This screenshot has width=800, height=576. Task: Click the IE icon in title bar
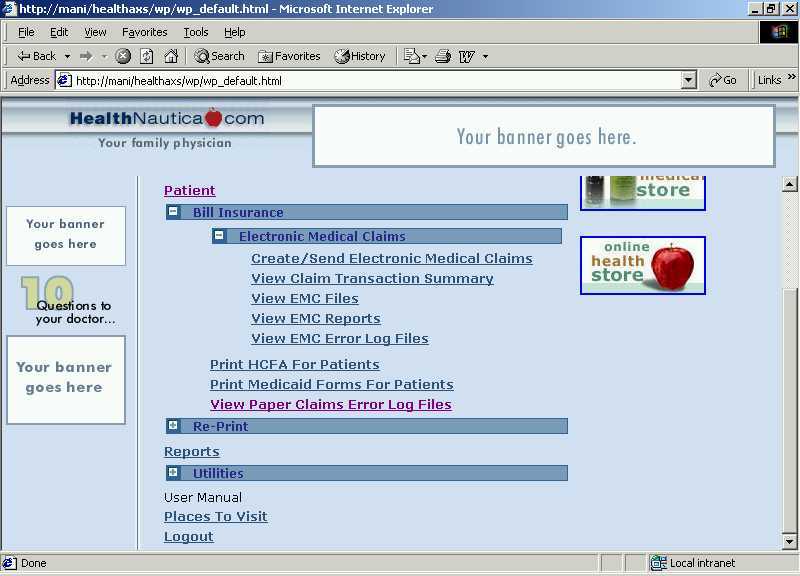(x=9, y=9)
